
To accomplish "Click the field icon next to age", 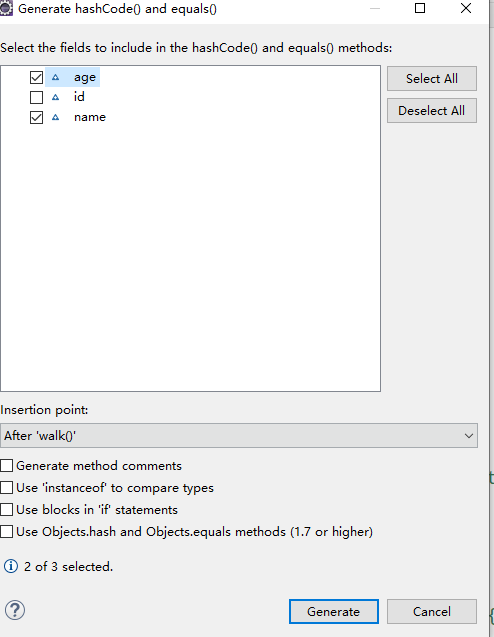I will 56,77.
